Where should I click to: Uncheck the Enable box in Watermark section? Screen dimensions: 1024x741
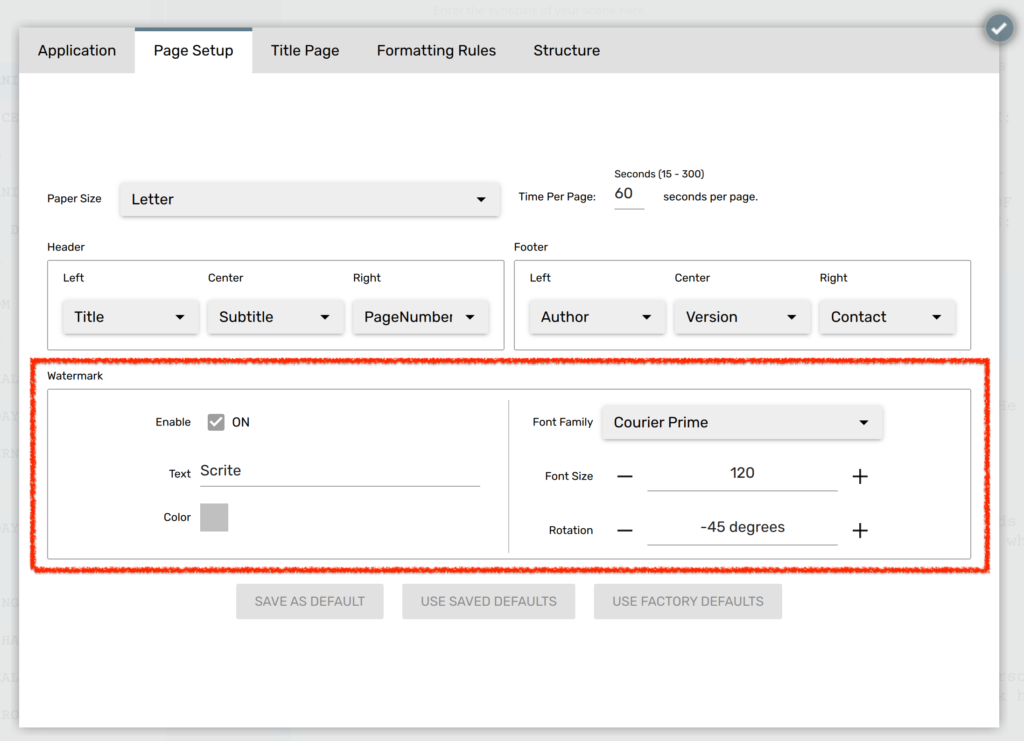[216, 422]
